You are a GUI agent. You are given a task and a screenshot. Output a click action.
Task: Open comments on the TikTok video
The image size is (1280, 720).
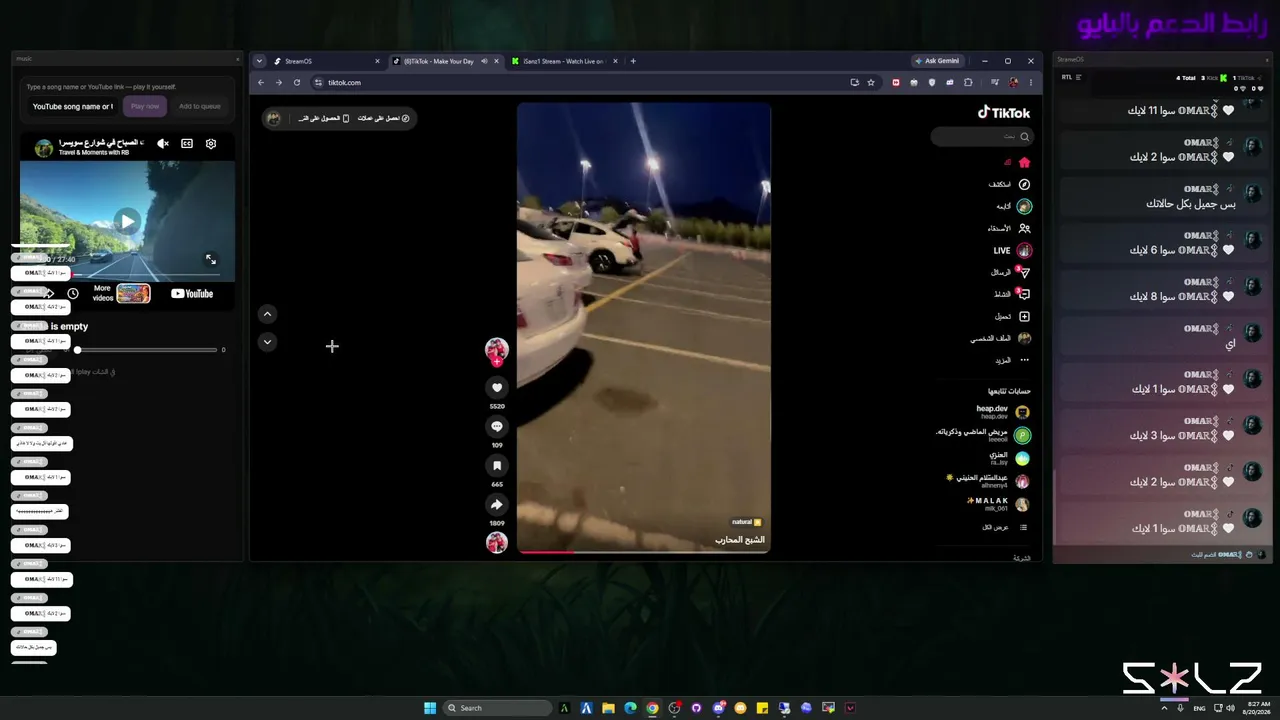(496, 427)
